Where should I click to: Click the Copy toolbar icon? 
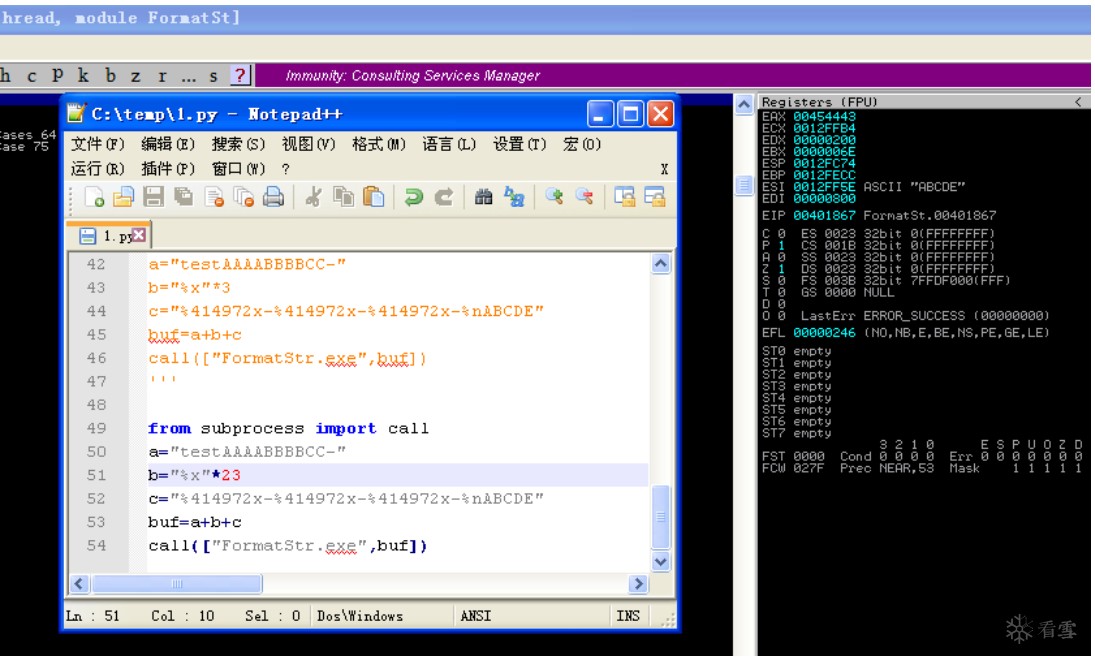click(344, 198)
